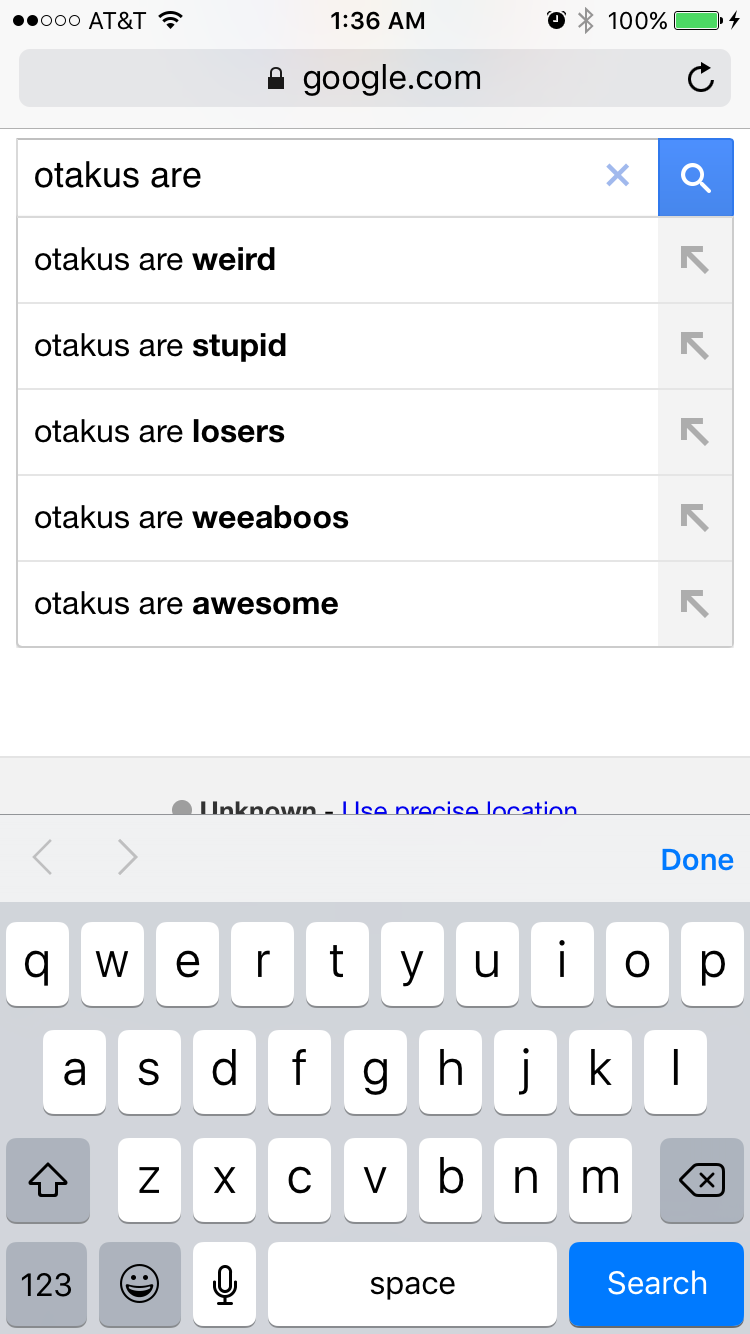Toggle the shift key on the keyboard
Screen dimensions: 750x1334
click(48, 1181)
